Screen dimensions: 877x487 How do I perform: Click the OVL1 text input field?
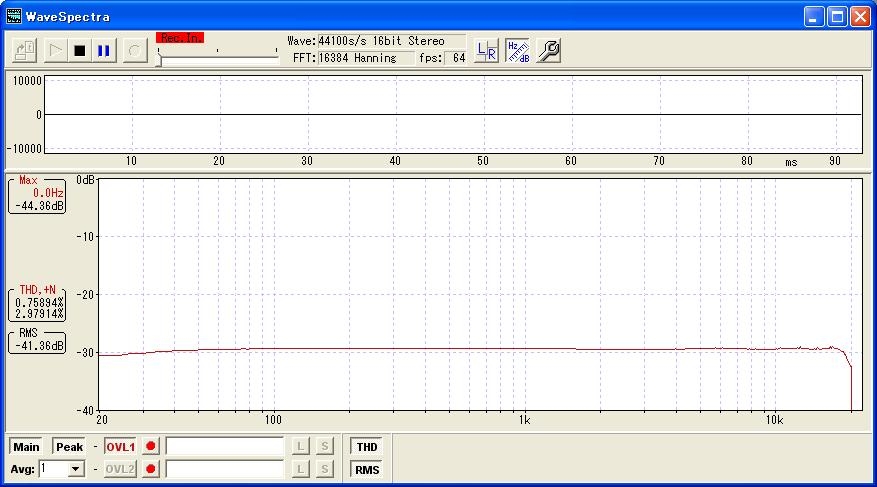[x=225, y=447]
